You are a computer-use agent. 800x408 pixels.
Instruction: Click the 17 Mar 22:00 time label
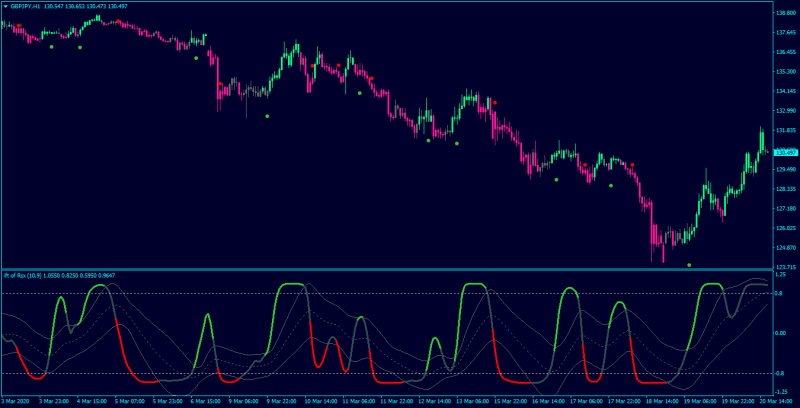(625, 402)
